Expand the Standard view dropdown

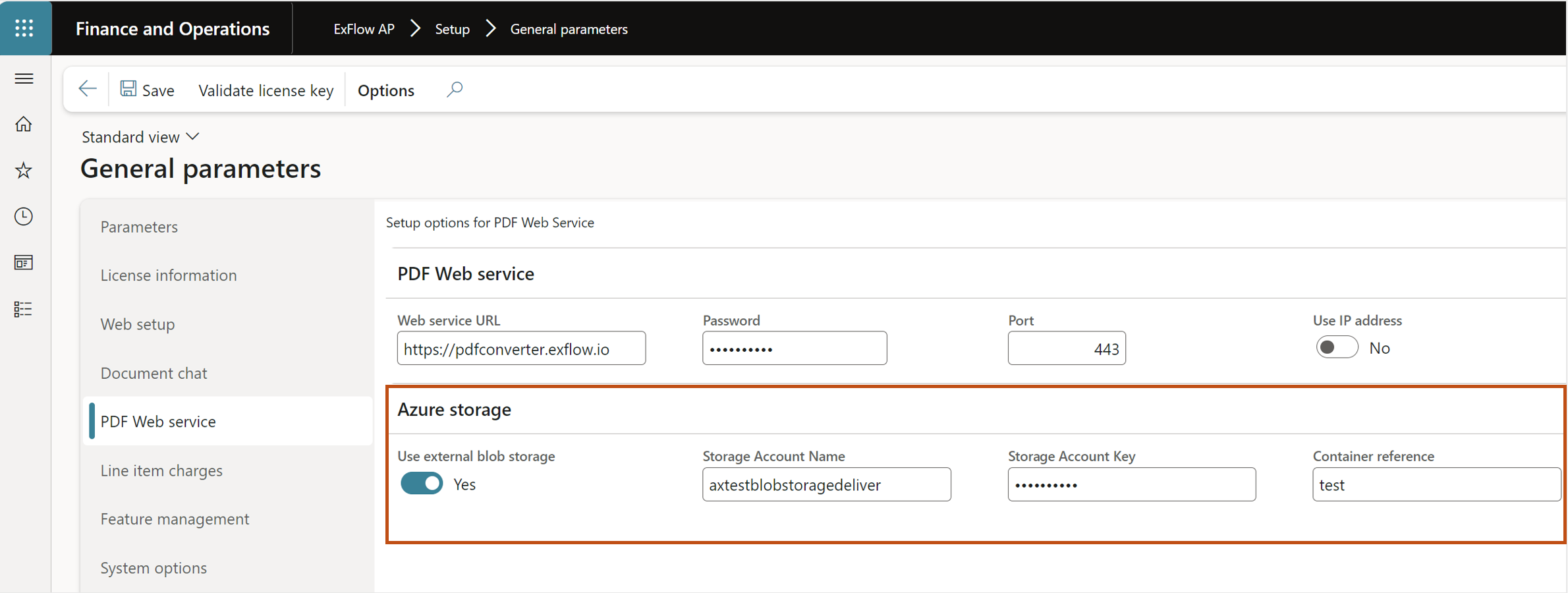(x=140, y=136)
